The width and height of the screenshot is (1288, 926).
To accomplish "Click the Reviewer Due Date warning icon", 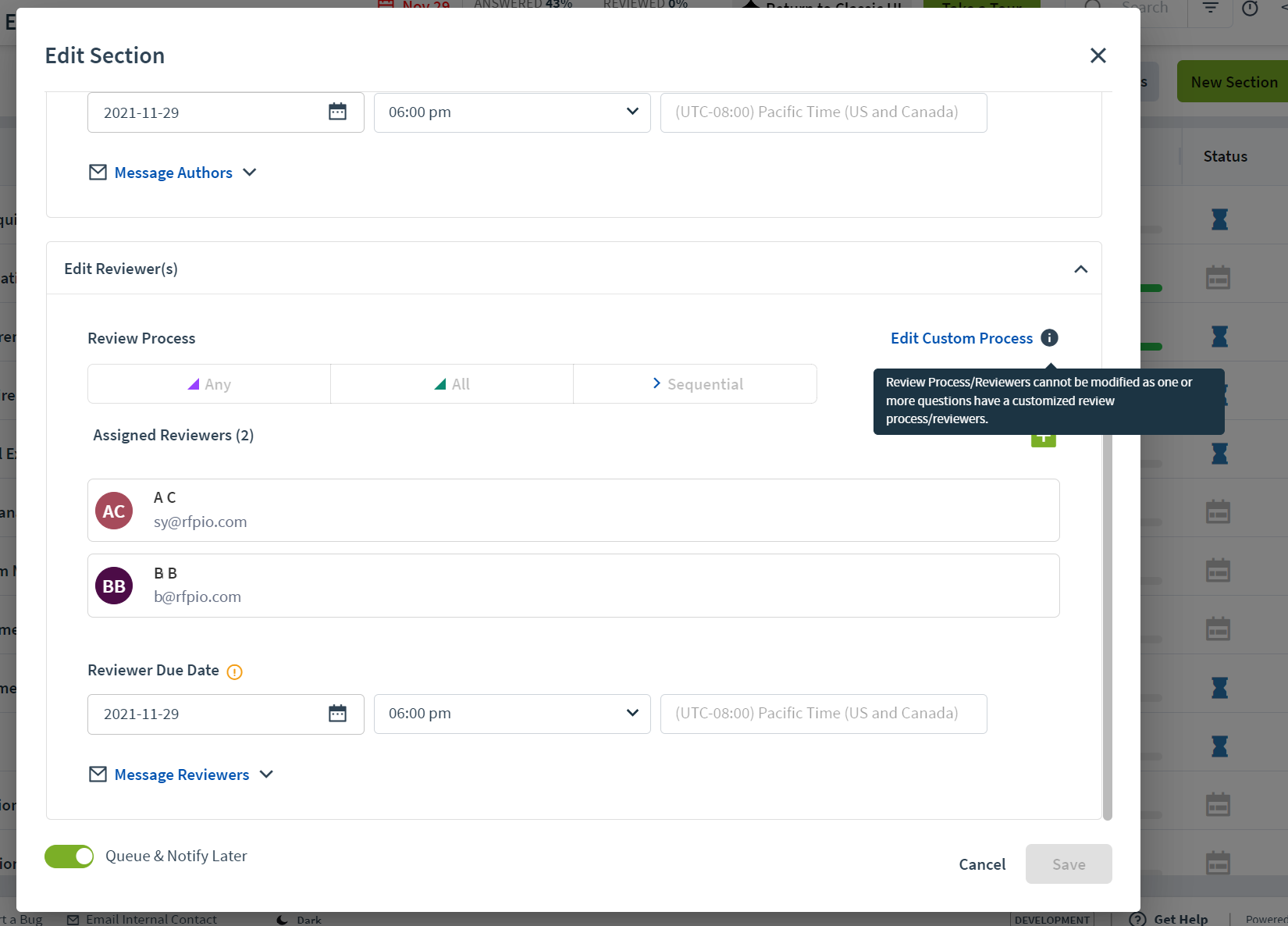I will pos(234,671).
